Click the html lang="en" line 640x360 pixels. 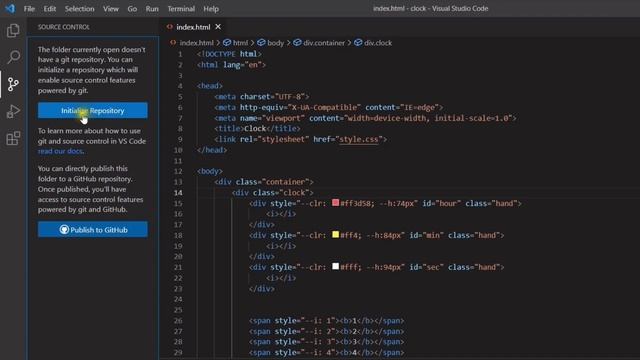click(231, 64)
